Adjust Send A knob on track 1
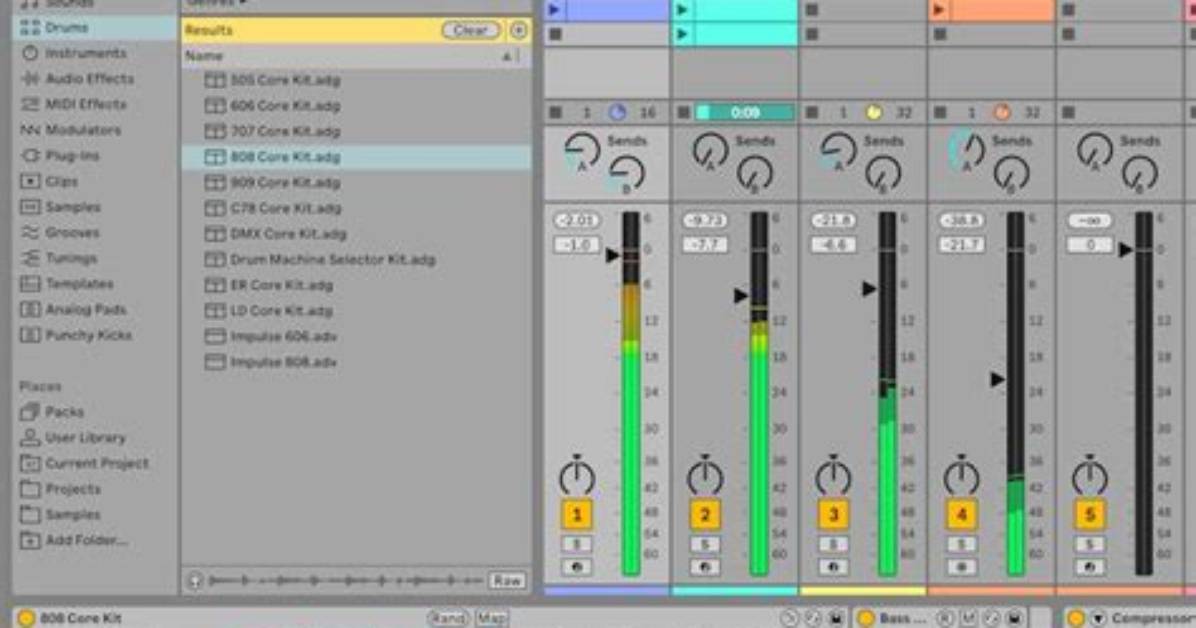Image resolution: width=1196 pixels, height=628 pixels. tap(581, 151)
